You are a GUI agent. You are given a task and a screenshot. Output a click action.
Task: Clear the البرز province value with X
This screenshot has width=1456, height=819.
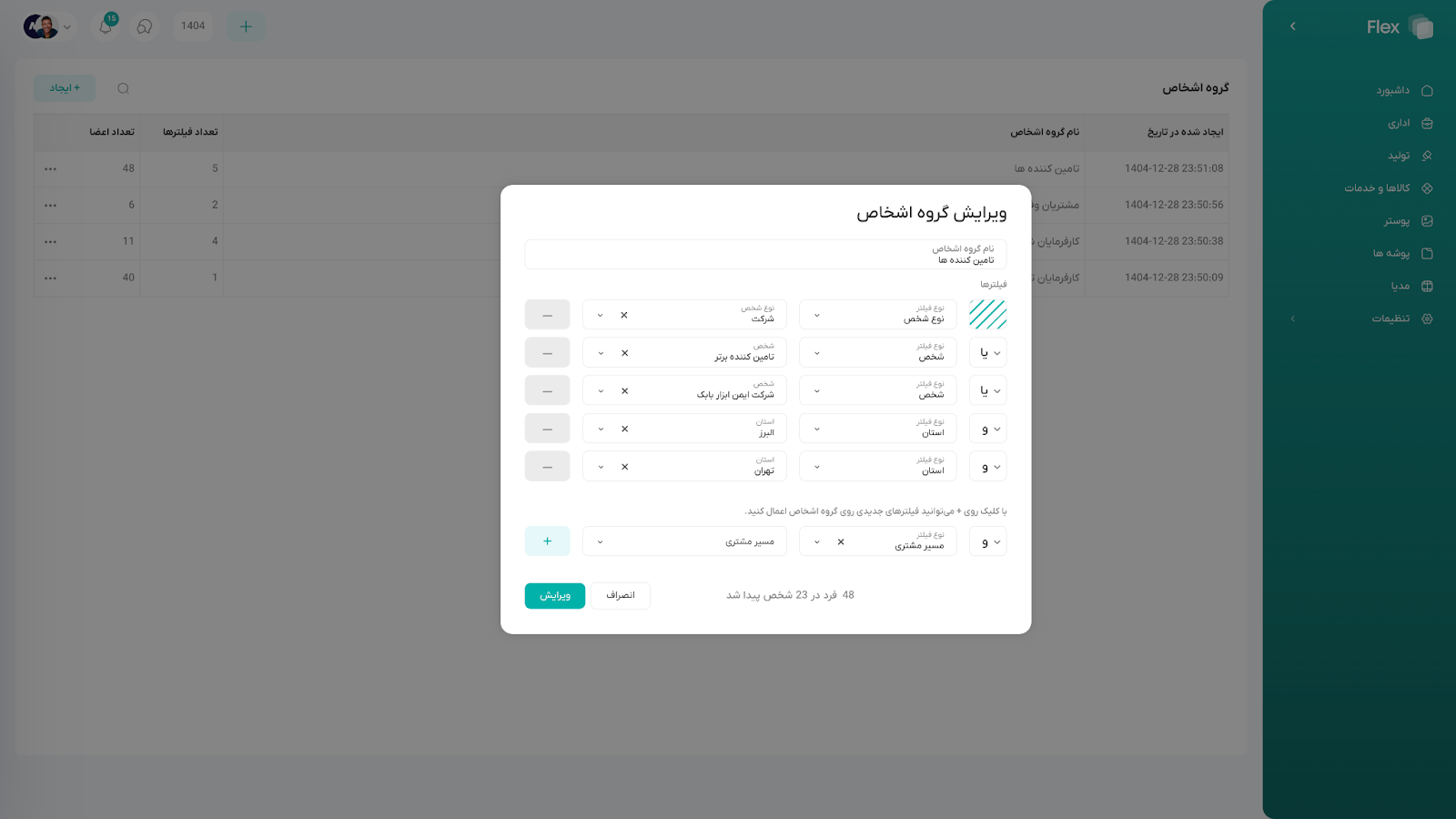tap(624, 429)
